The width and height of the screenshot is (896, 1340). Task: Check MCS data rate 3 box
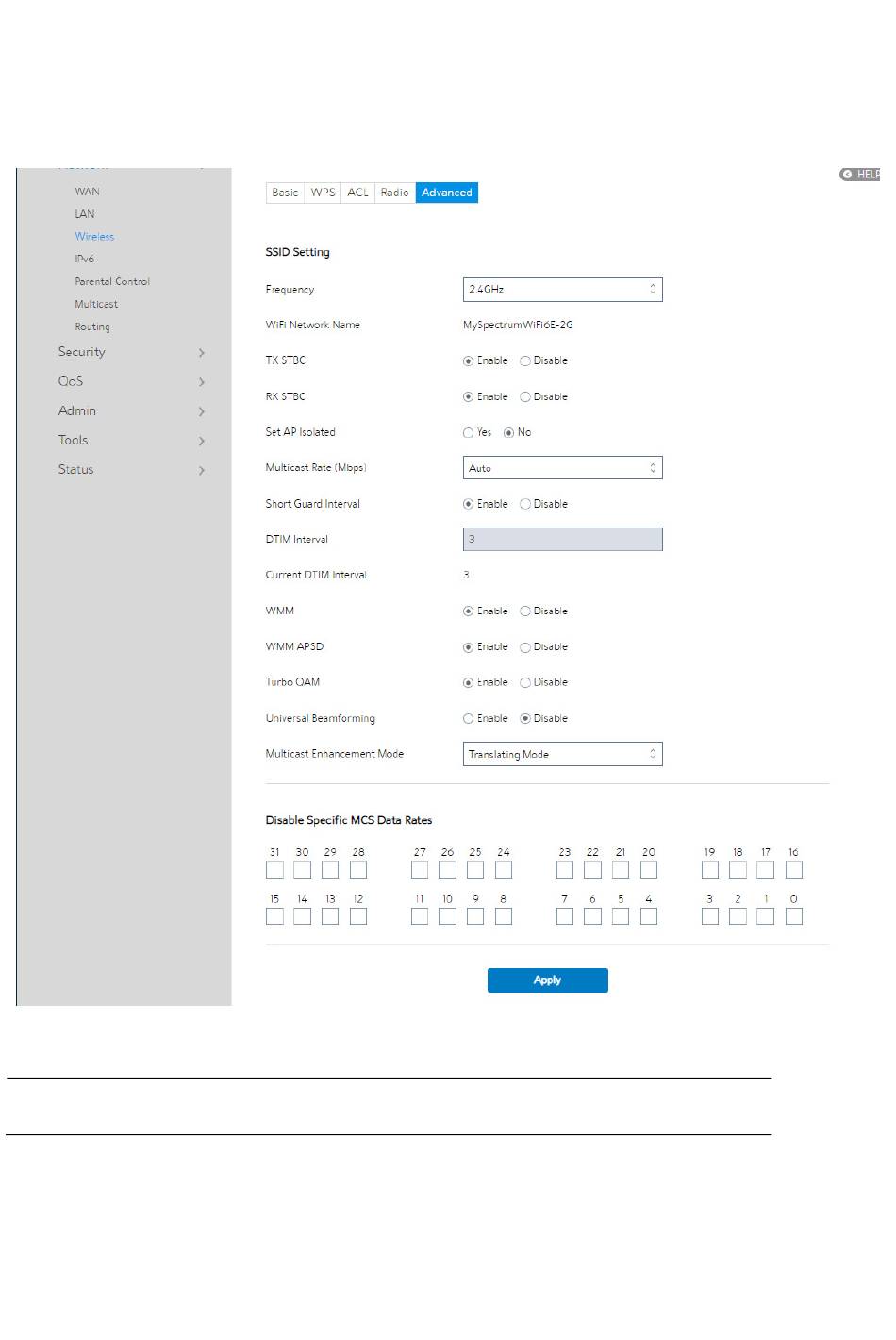710,915
